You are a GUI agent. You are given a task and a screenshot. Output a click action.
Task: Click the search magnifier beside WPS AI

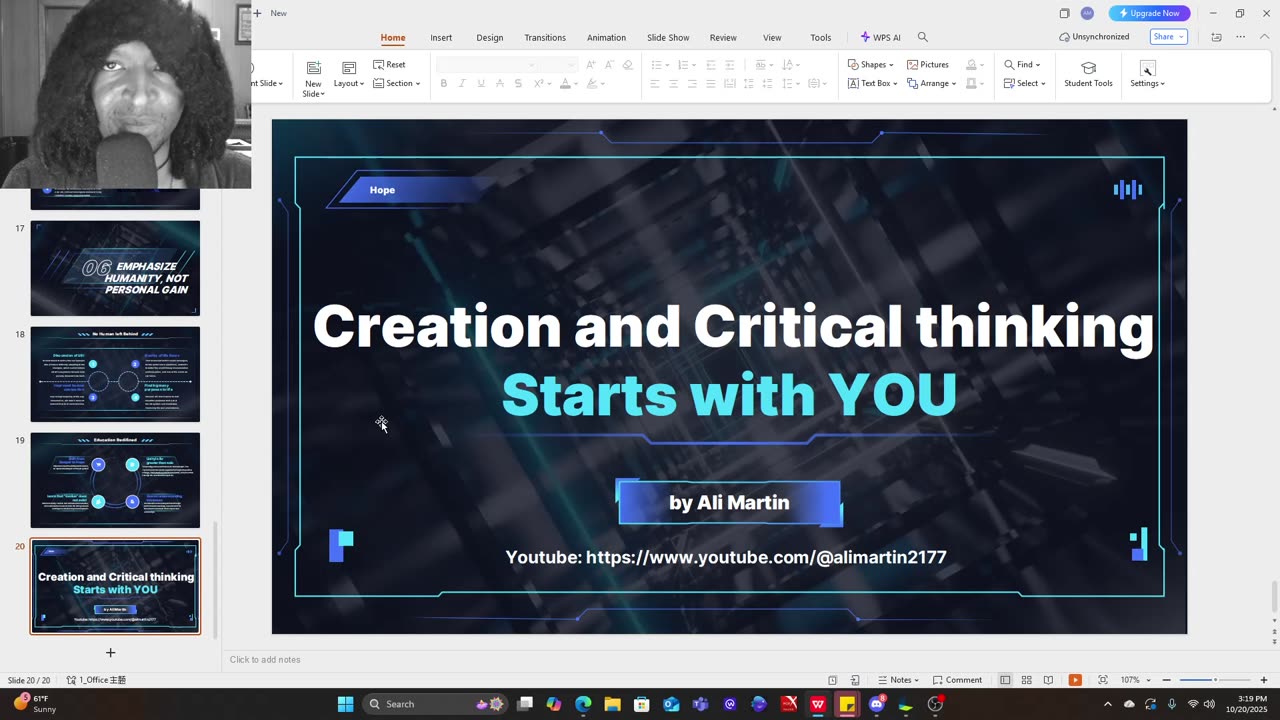pyautogui.click(x=923, y=37)
